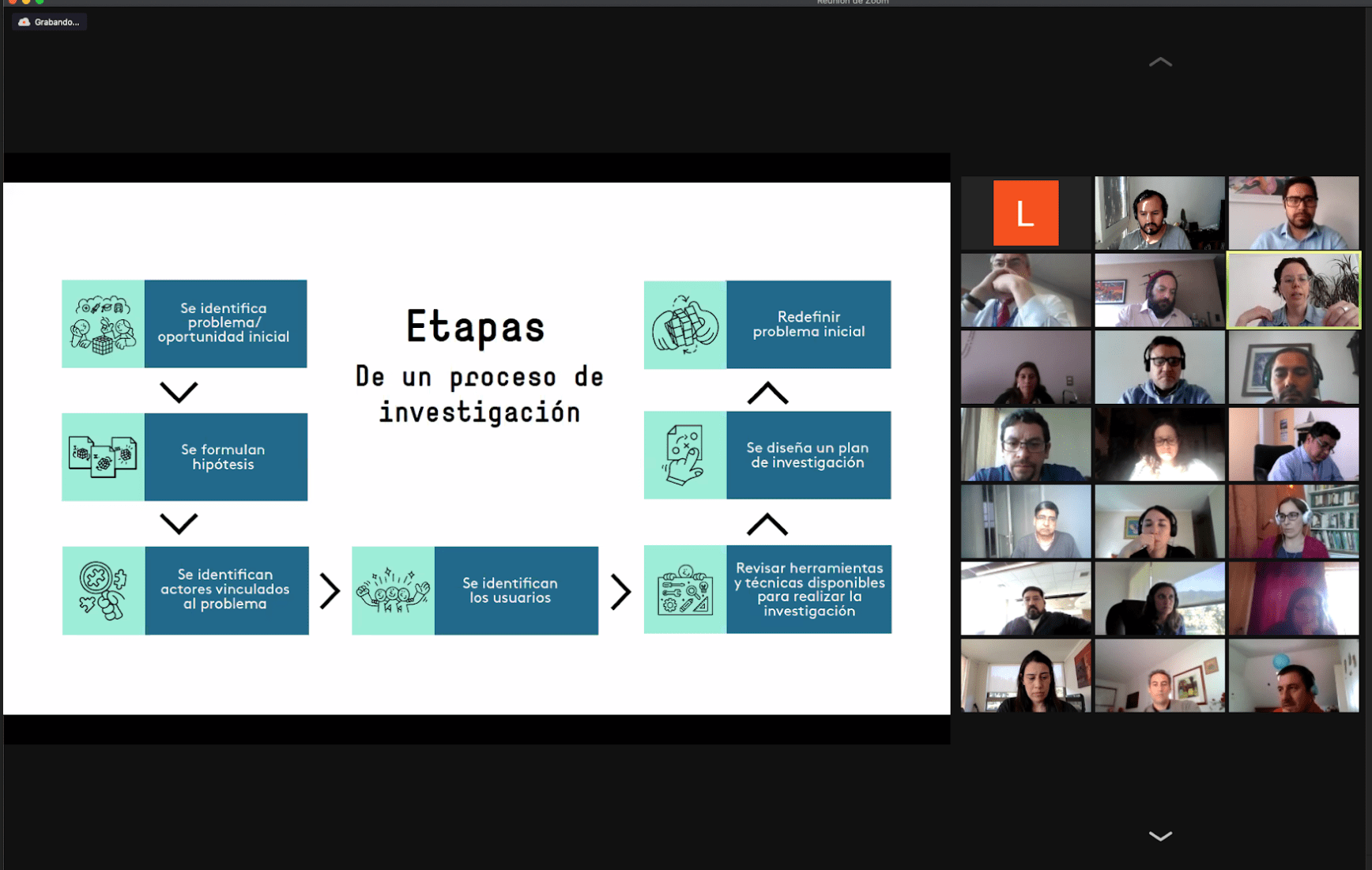
Task: Click the people with puzzle cube icon
Action: [103, 324]
